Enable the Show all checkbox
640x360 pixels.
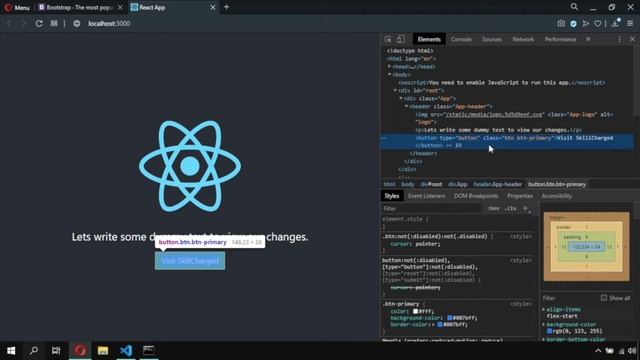coord(604,298)
